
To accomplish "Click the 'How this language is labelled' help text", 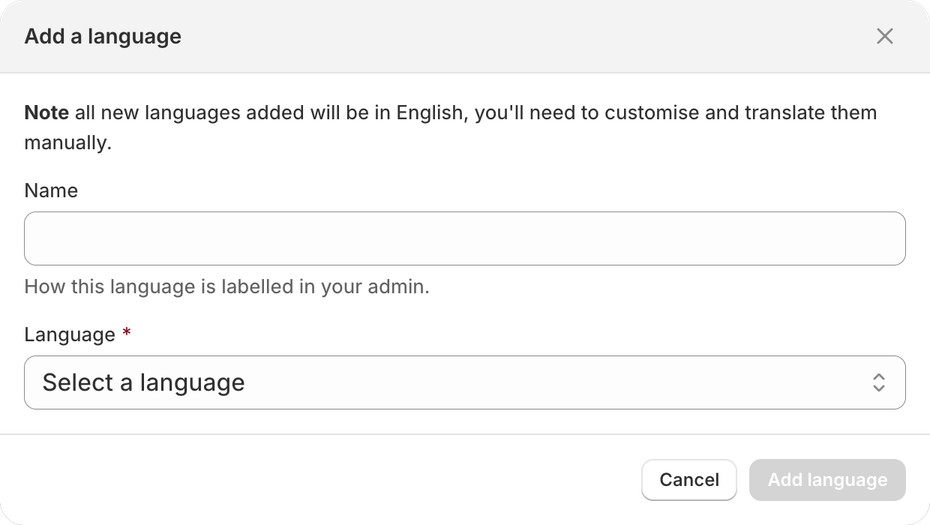I will (227, 287).
